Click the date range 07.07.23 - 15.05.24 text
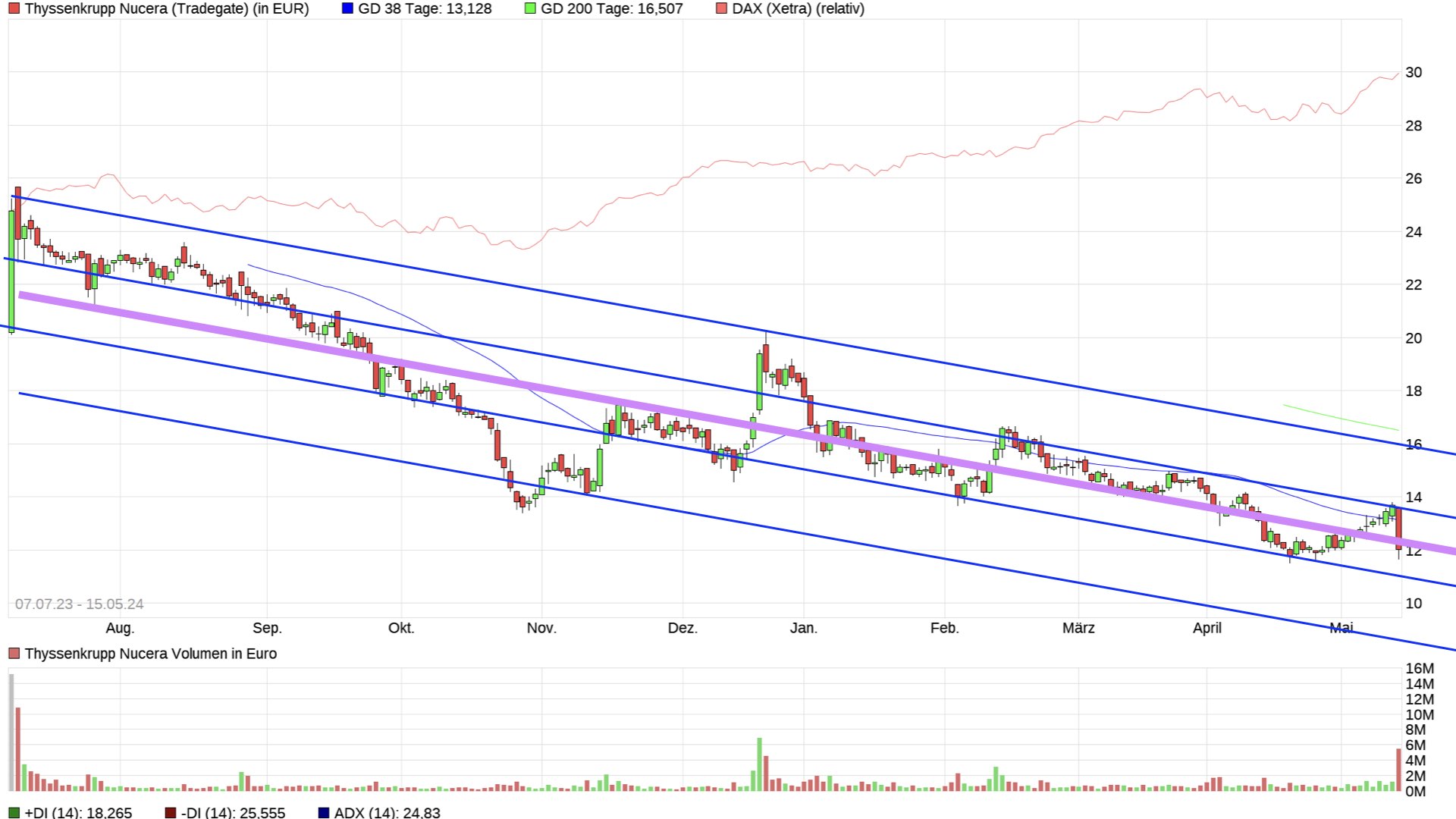 click(x=80, y=604)
